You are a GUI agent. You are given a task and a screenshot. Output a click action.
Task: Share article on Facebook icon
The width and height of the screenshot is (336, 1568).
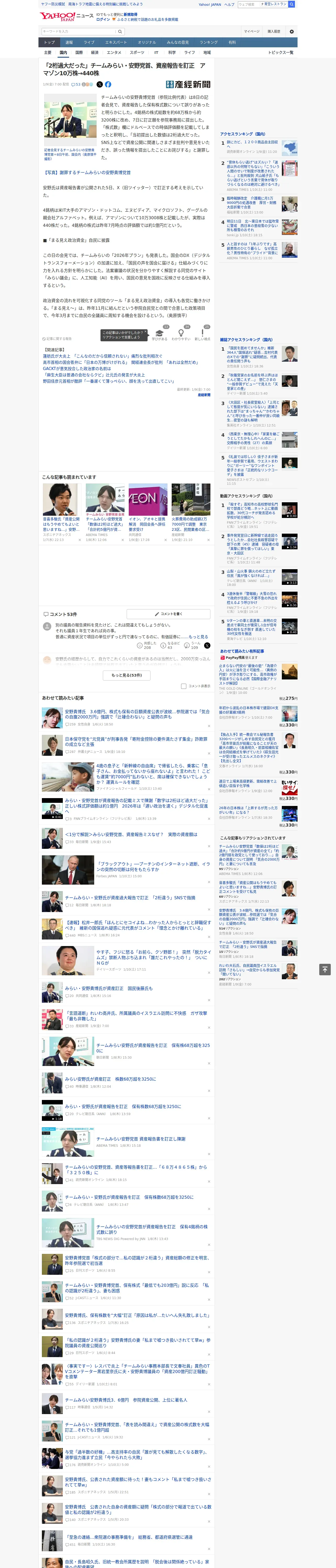(x=108, y=85)
